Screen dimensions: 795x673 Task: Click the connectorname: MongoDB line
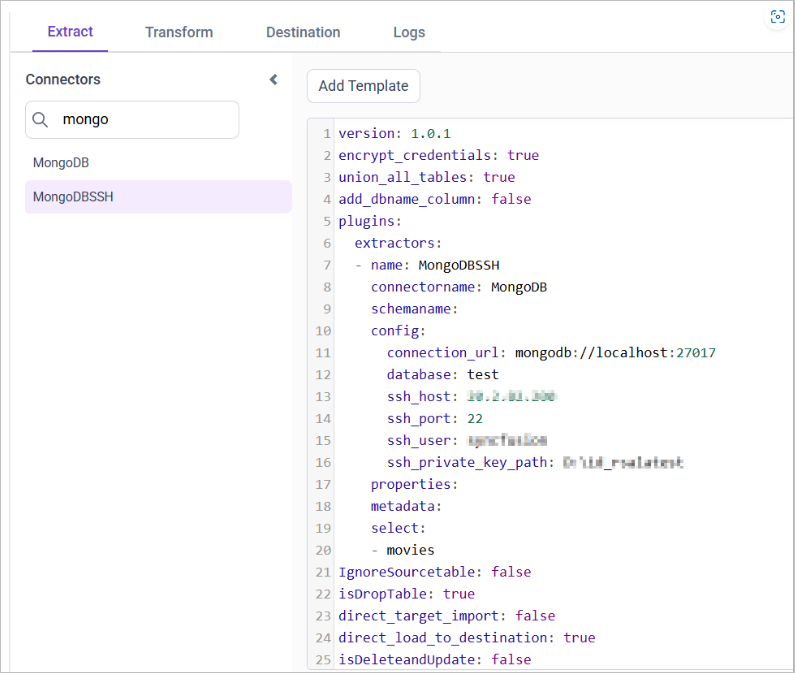click(x=459, y=287)
